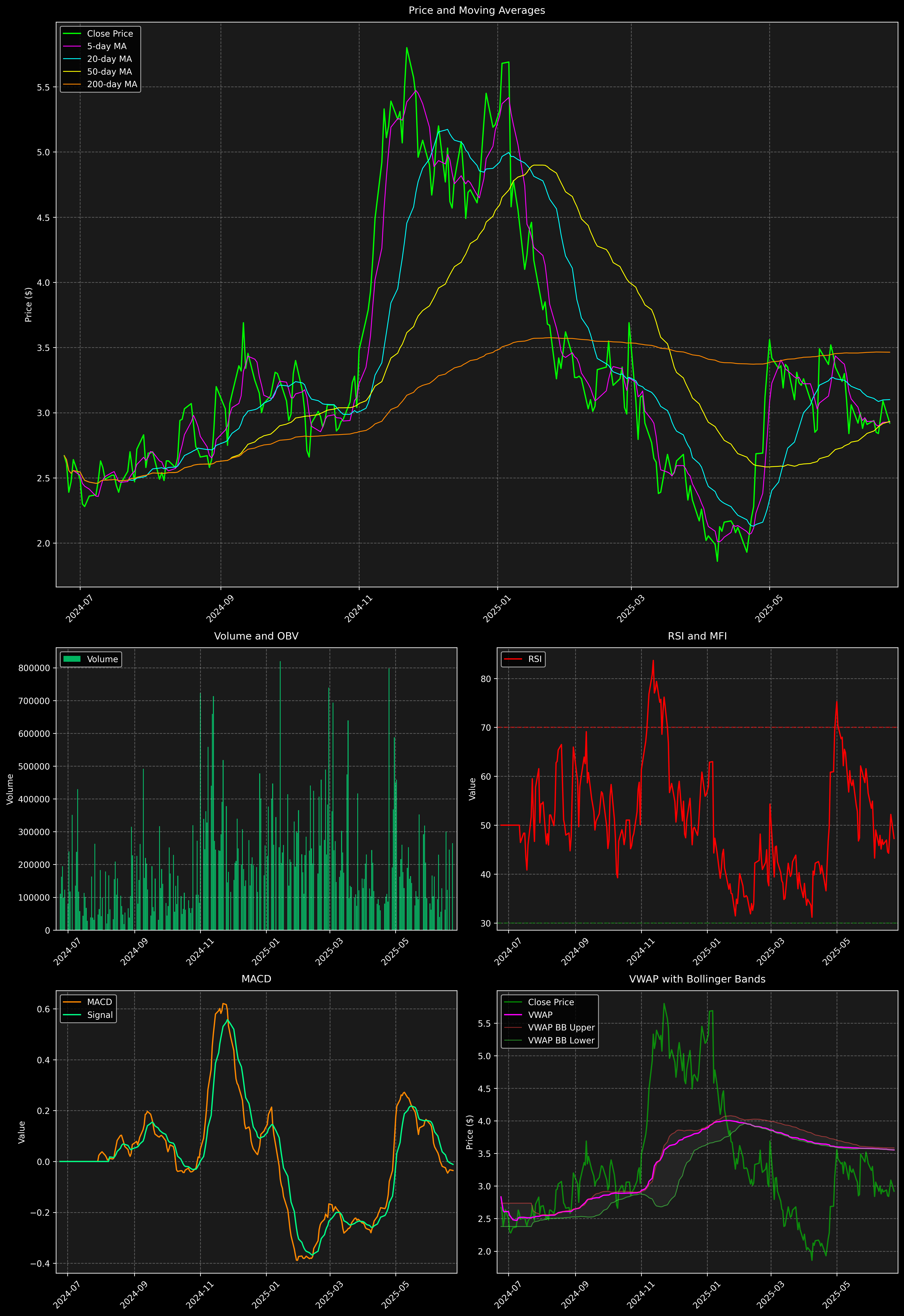The height and width of the screenshot is (1316, 904).
Task: Click the '2.0' tick on top chart
Action: pyautogui.click(x=44, y=543)
